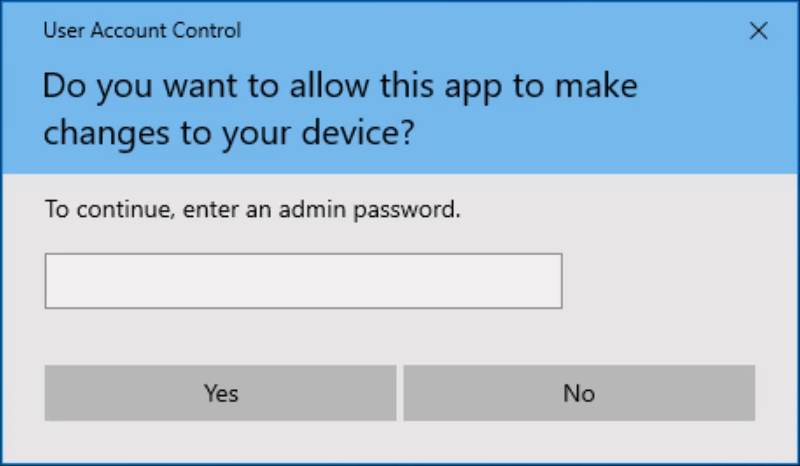The image size is (800, 466).
Task: Select the empty text box below the instructions
Action: tap(303, 281)
